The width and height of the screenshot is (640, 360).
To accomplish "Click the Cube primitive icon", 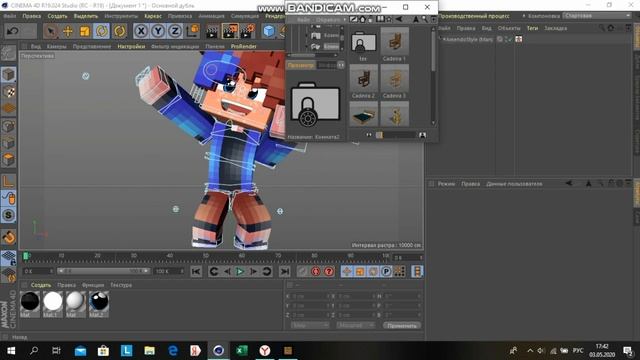I will pos(269,31).
